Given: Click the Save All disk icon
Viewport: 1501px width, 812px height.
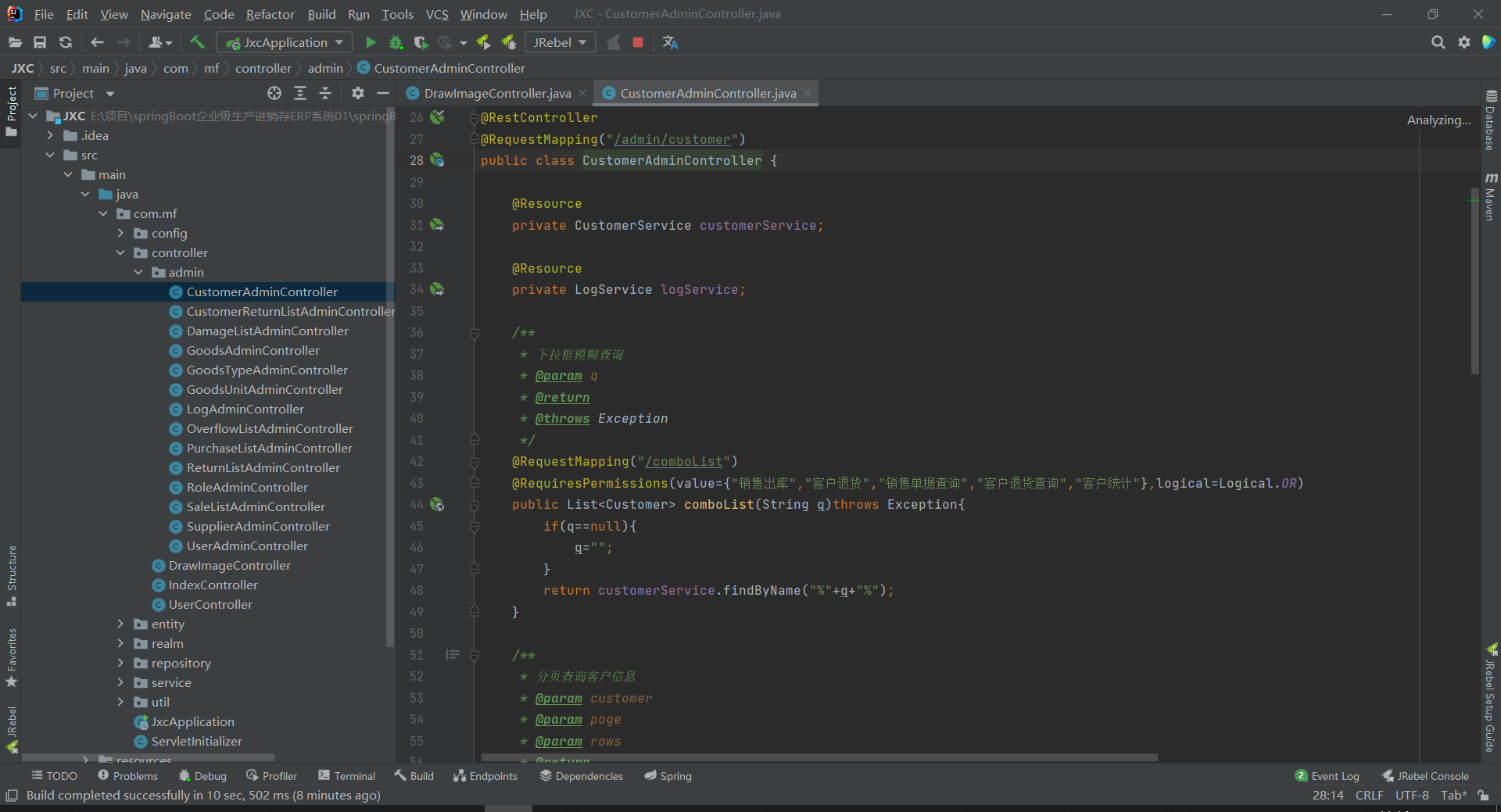Looking at the screenshot, I should pyautogui.click(x=40, y=42).
